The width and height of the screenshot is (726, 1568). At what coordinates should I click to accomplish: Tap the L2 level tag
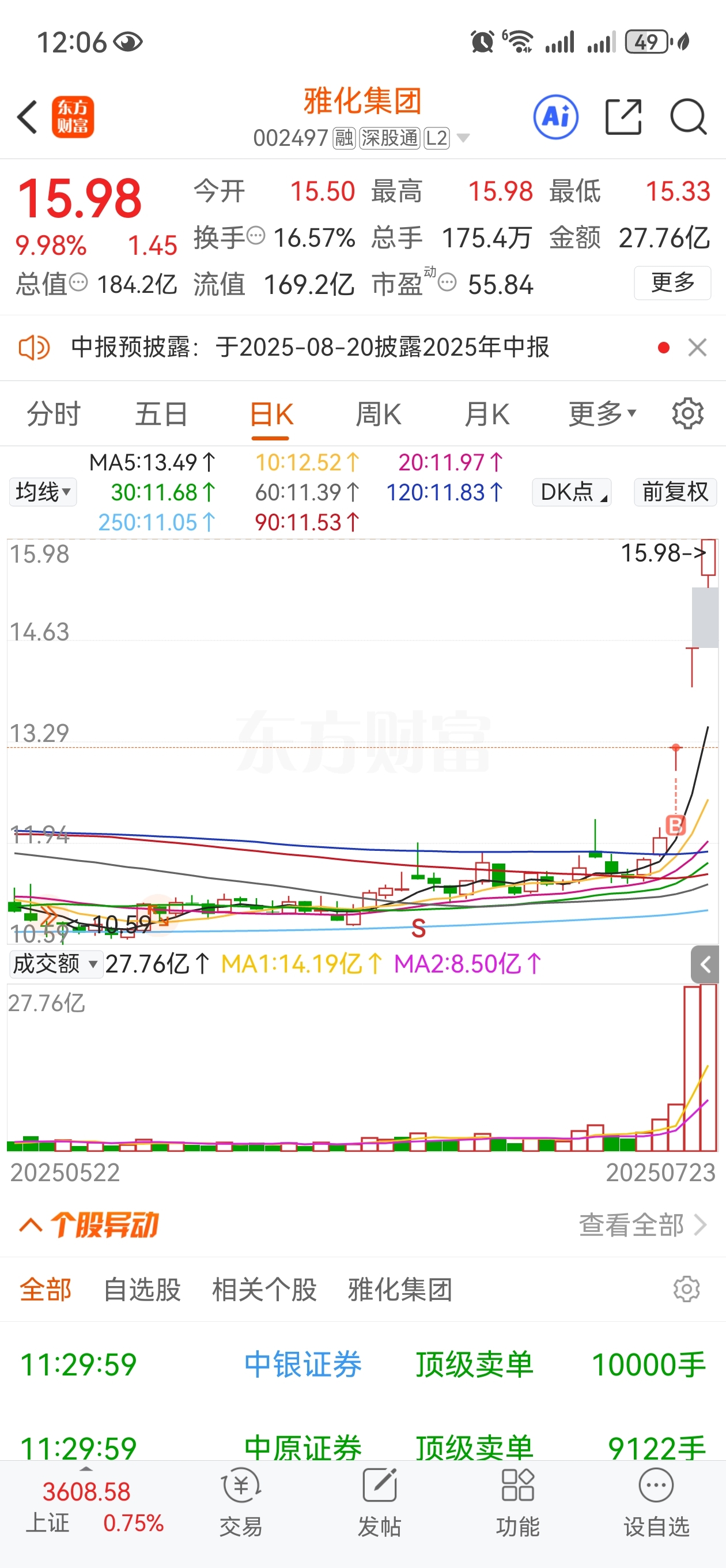(x=436, y=138)
